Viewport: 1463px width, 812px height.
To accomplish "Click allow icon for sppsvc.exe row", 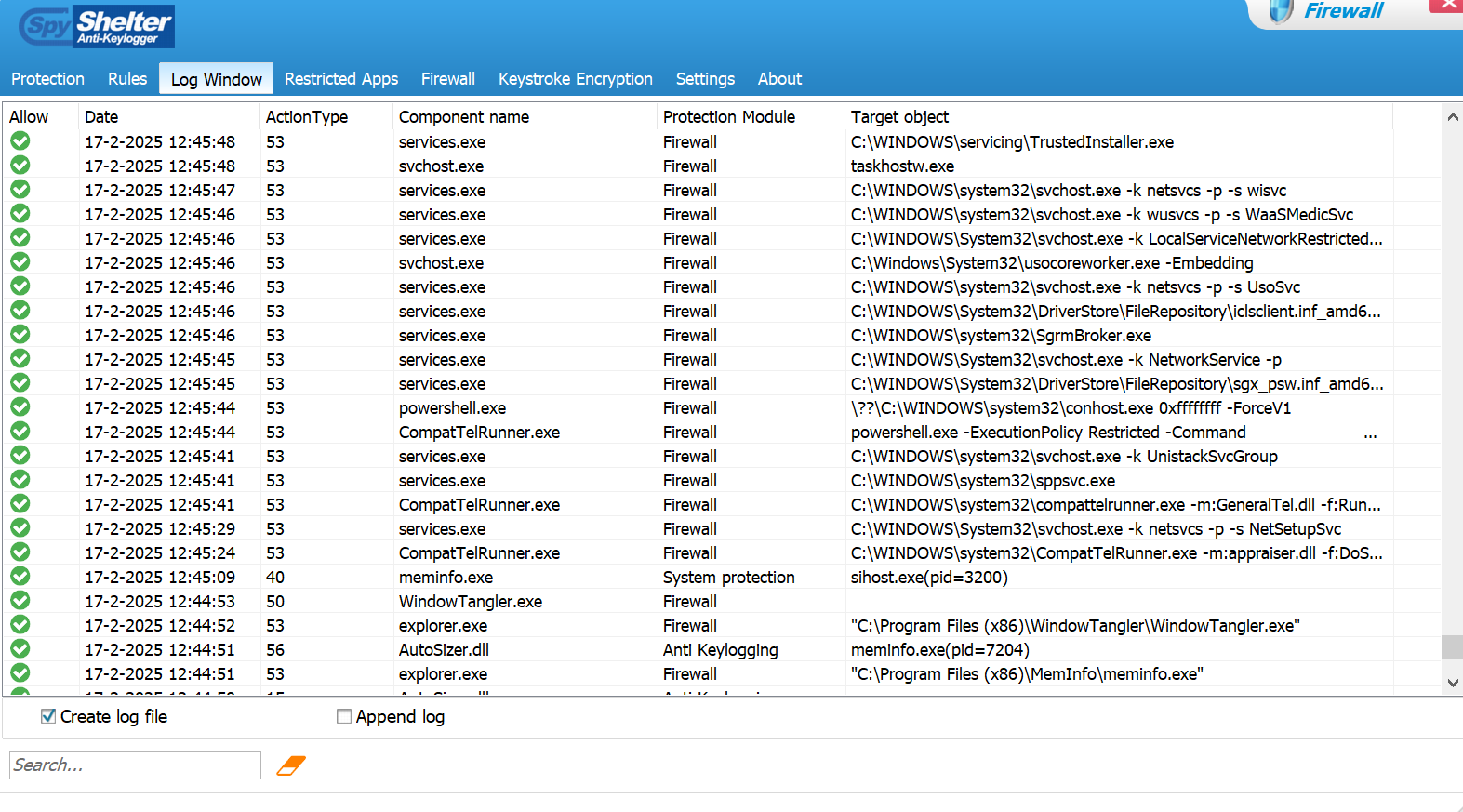I will (x=20, y=480).
